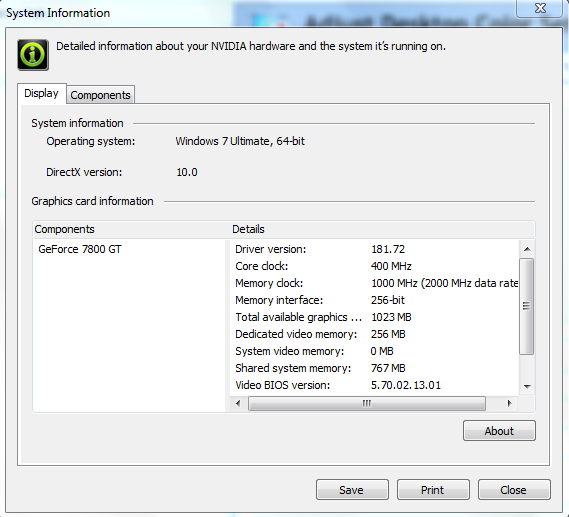
Task: Click the Memory clock 1000 MHz value
Action: coord(445,283)
